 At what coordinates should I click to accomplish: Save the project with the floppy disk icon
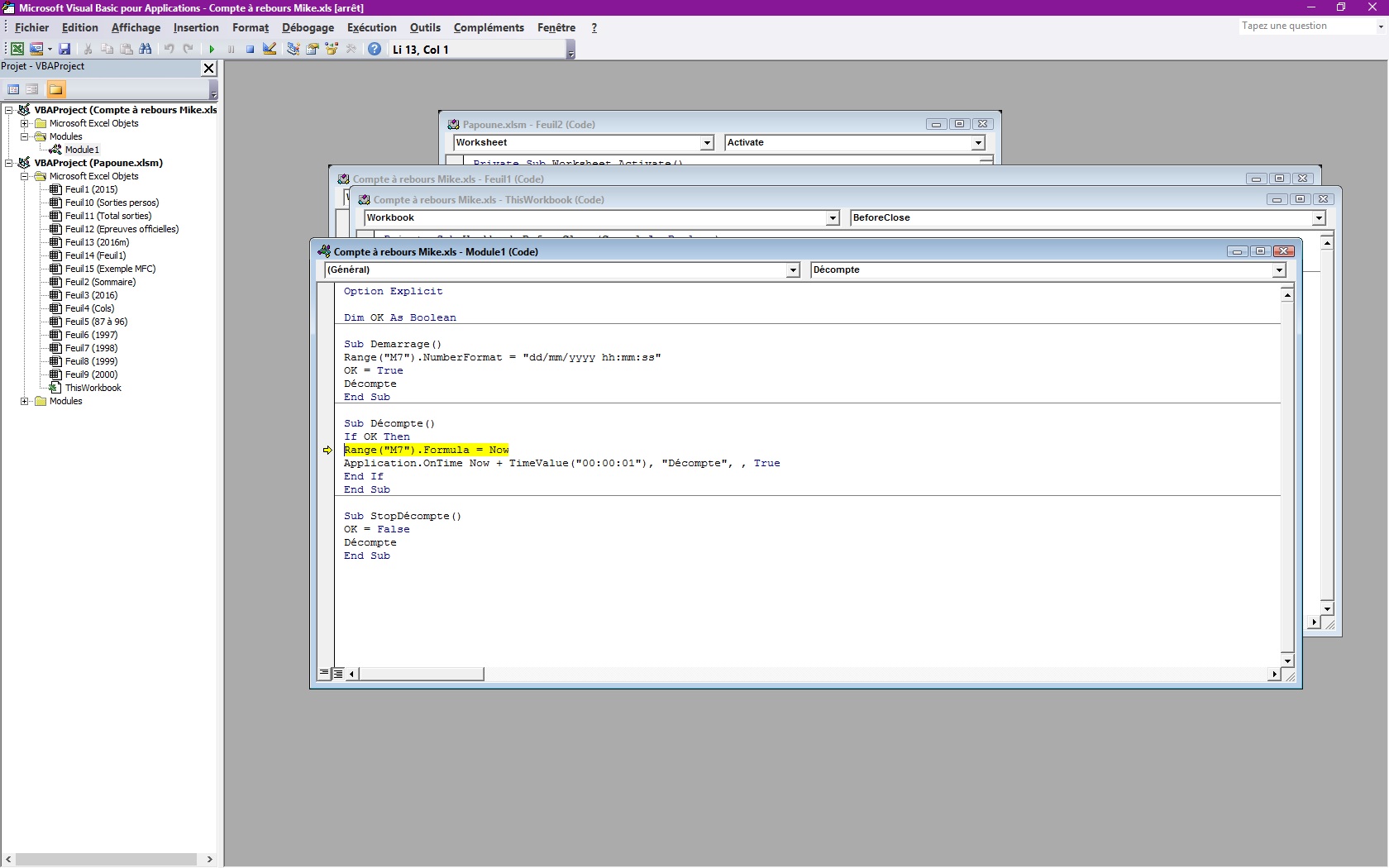[x=64, y=49]
